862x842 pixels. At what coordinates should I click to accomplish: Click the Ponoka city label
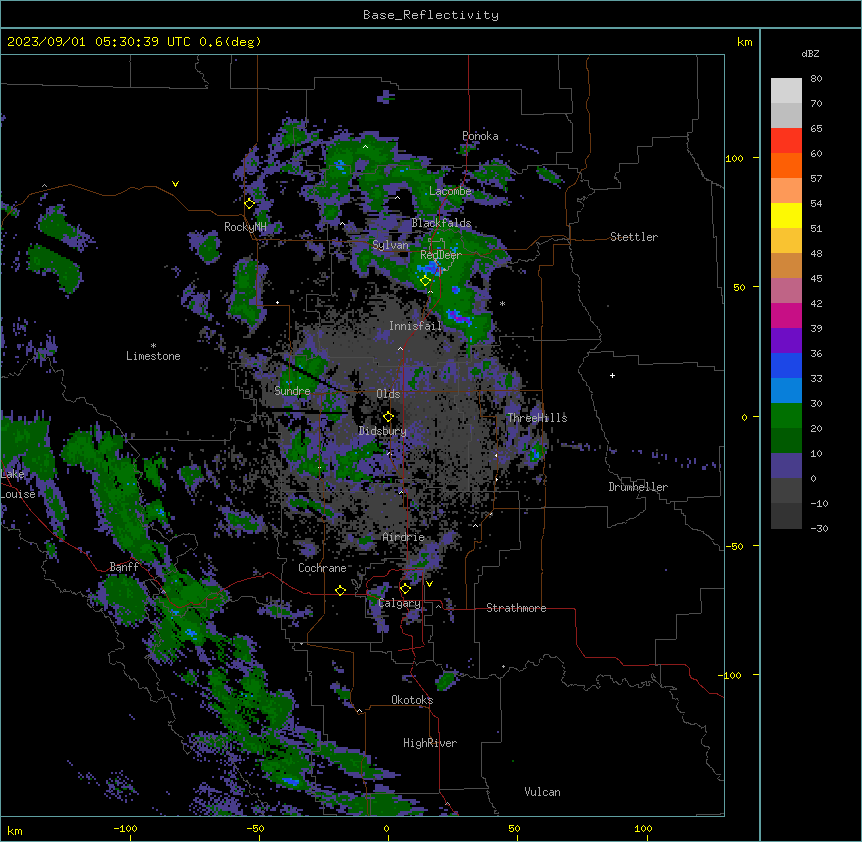point(480,136)
